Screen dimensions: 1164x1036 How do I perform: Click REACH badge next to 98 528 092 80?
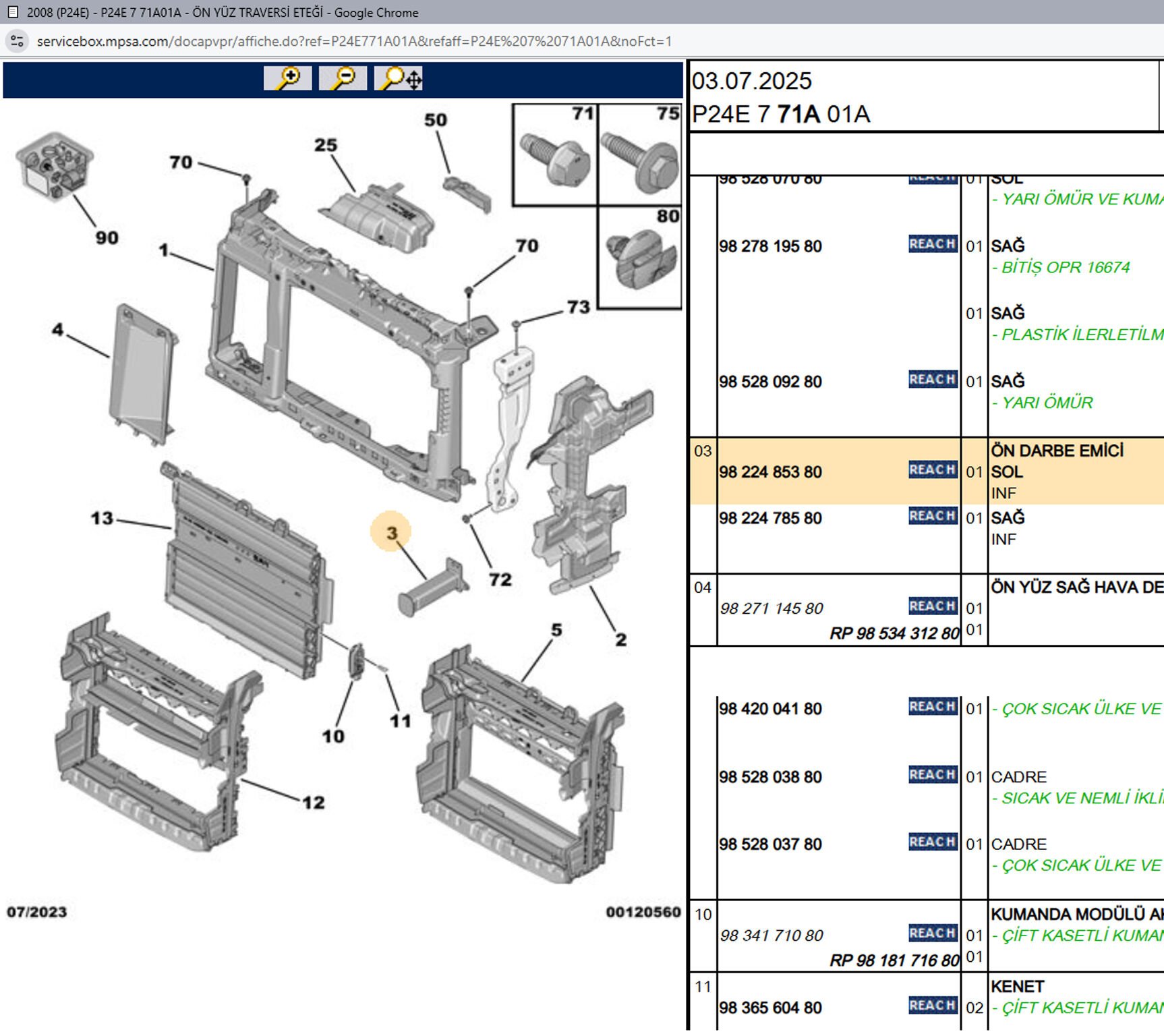coord(933,380)
